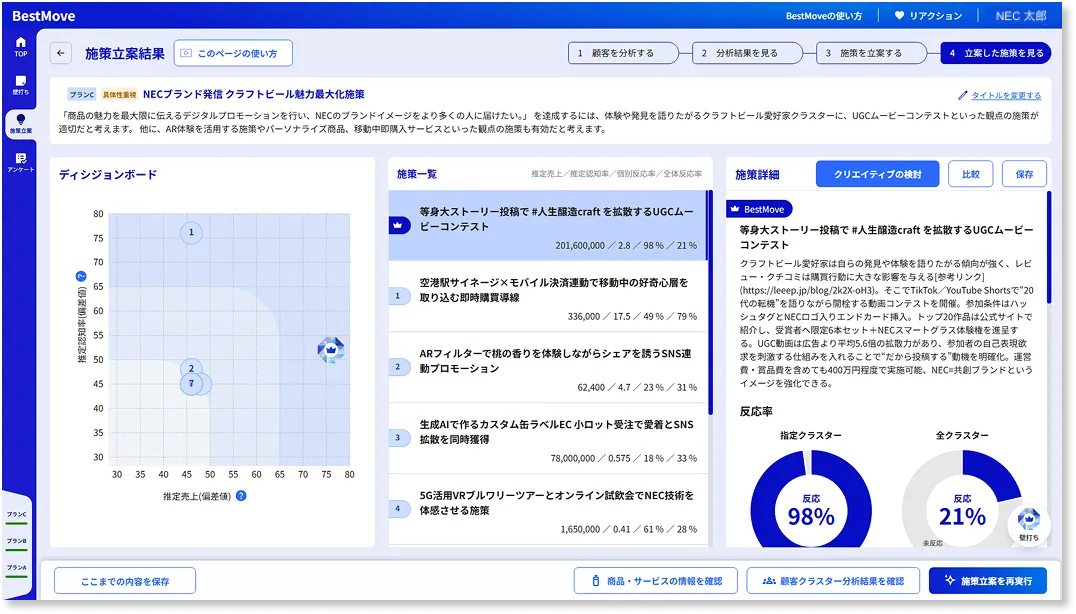Click heart icon next to リアクション
The image size is (1076, 614).
coord(899,15)
